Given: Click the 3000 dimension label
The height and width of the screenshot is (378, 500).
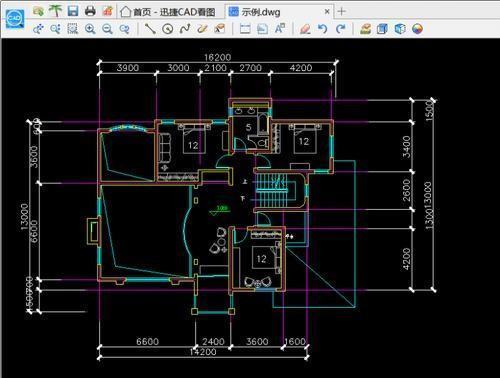Looking at the screenshot, I should (x=178, y=68).
